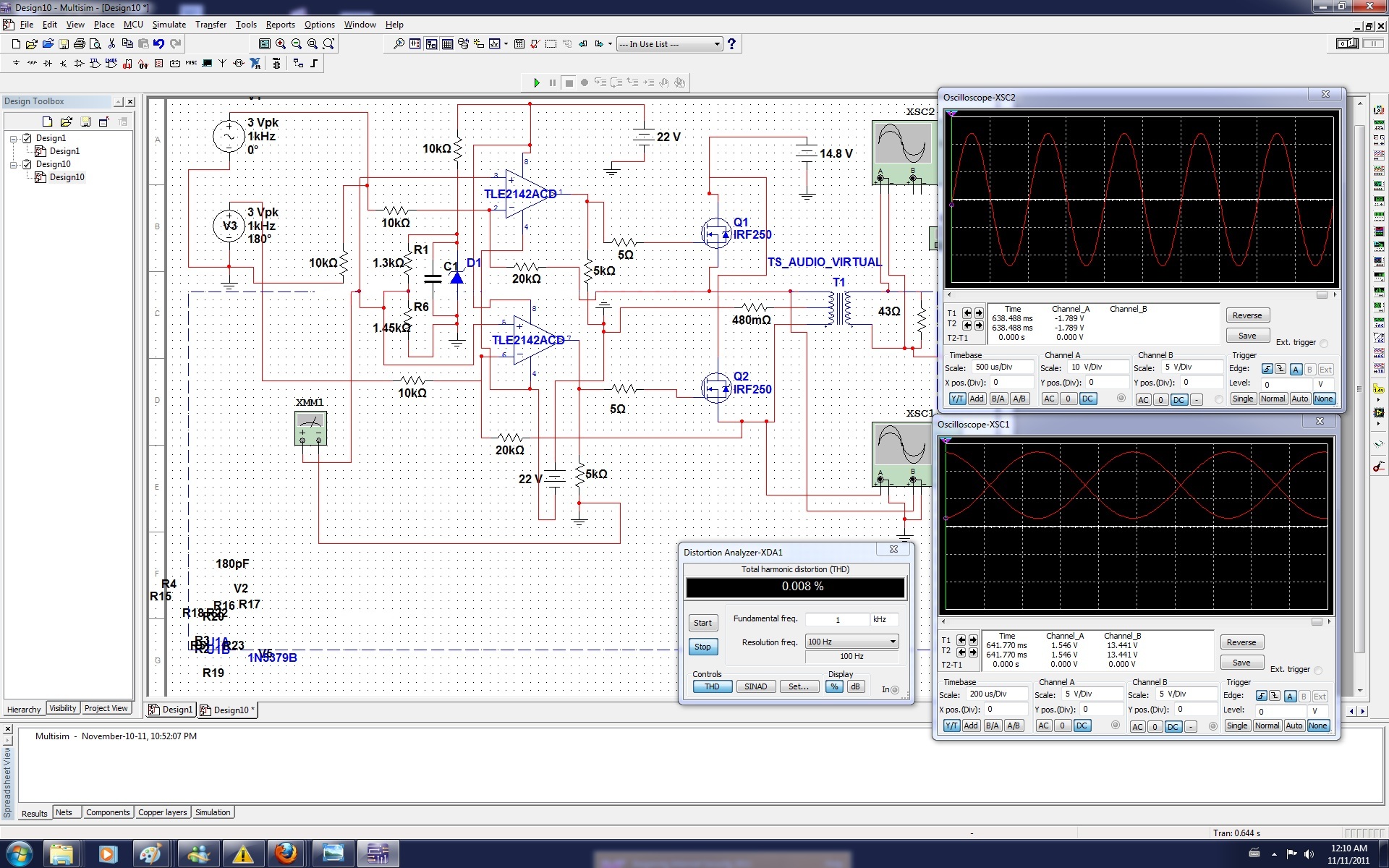Click Open file icon in Design Toolbox
Screen dimensions: 1389x868
coord(66,122)
